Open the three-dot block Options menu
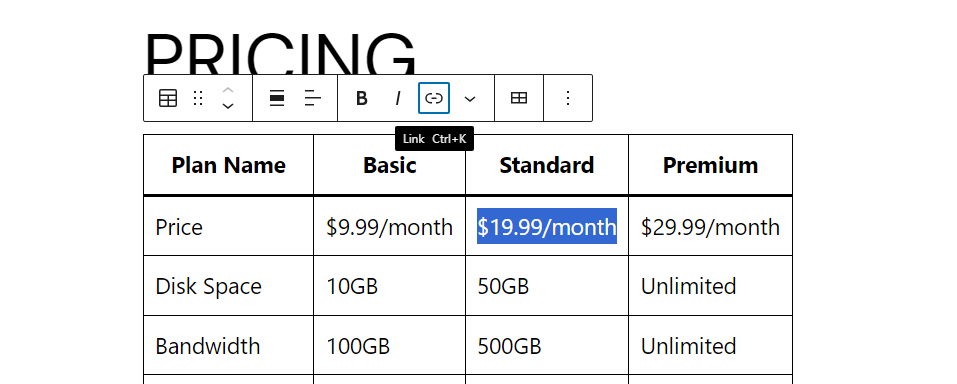The width and height of the screenshot is (957, 384). pyautogui.click(x=568, y=98)
